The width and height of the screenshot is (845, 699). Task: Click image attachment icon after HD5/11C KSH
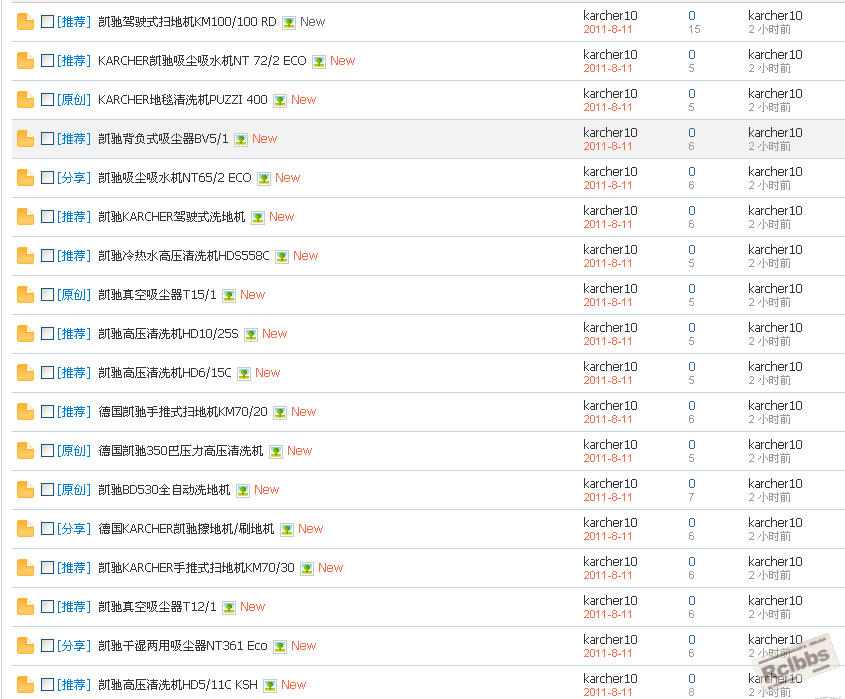pos(270,686)
